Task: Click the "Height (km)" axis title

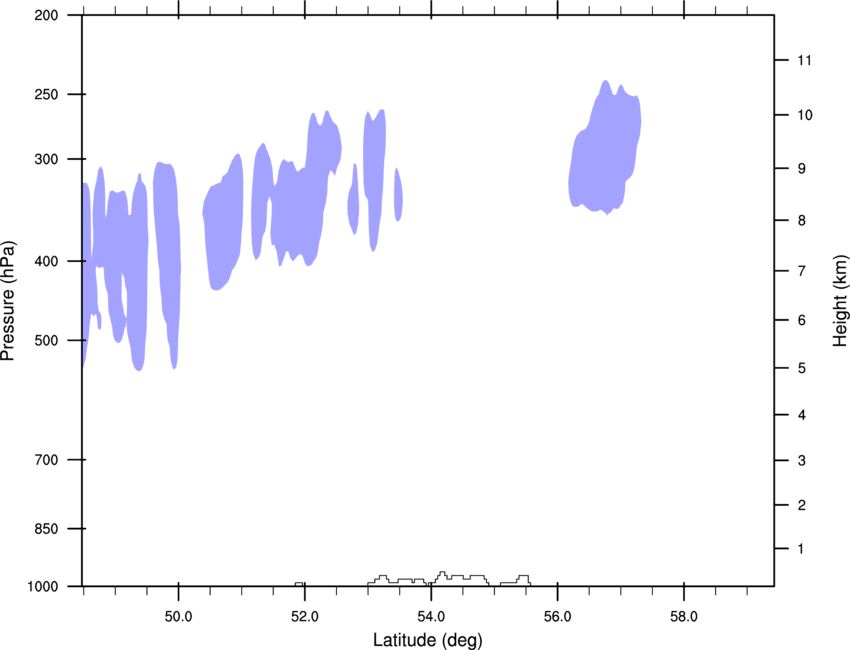Action: (840, 301)
